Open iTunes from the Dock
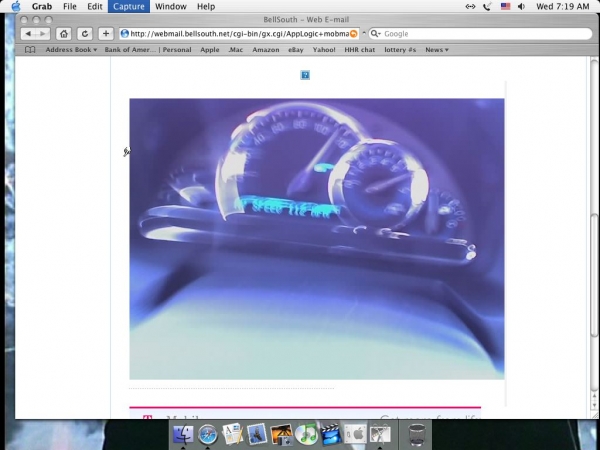Viewport: 600px width, 450px height. coord(306,434)
